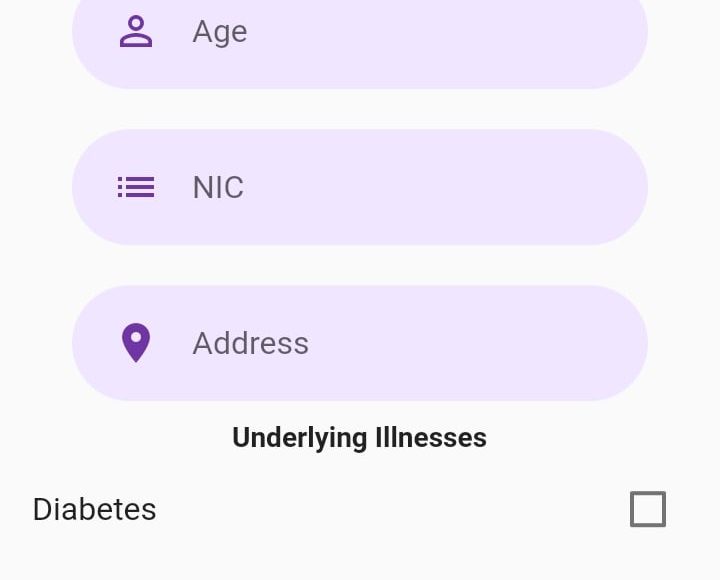Tick the Diabetes checkbox
Image resolution: width=720 pixels, height=580 pixels.
point(648,509)
